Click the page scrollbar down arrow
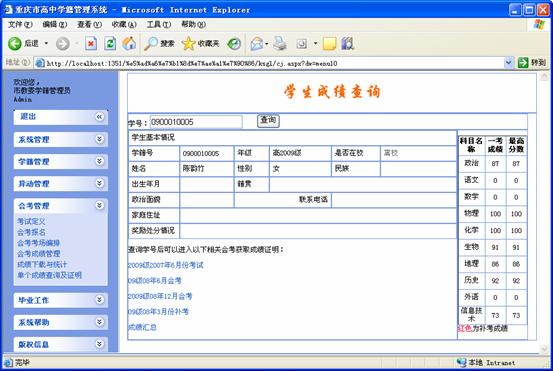 545,348
